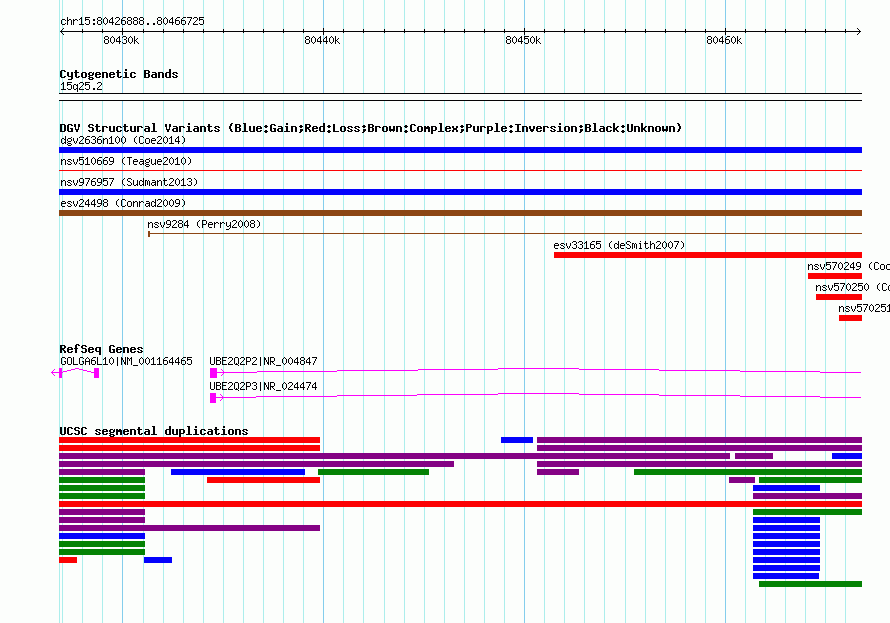Select the small blue duplication bar in last row
Screen dimensions: 890x623
(158, 560)
